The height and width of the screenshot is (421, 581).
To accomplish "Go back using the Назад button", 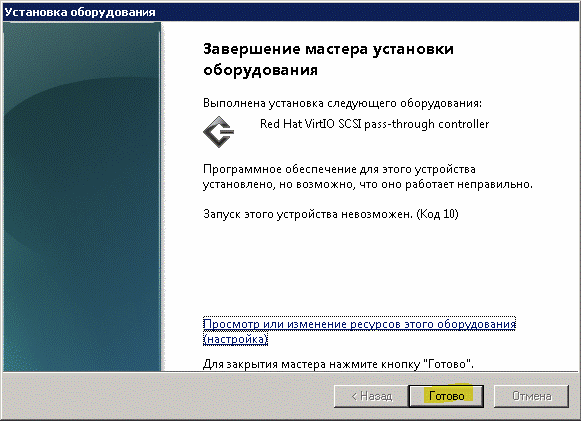I will 371,396.
